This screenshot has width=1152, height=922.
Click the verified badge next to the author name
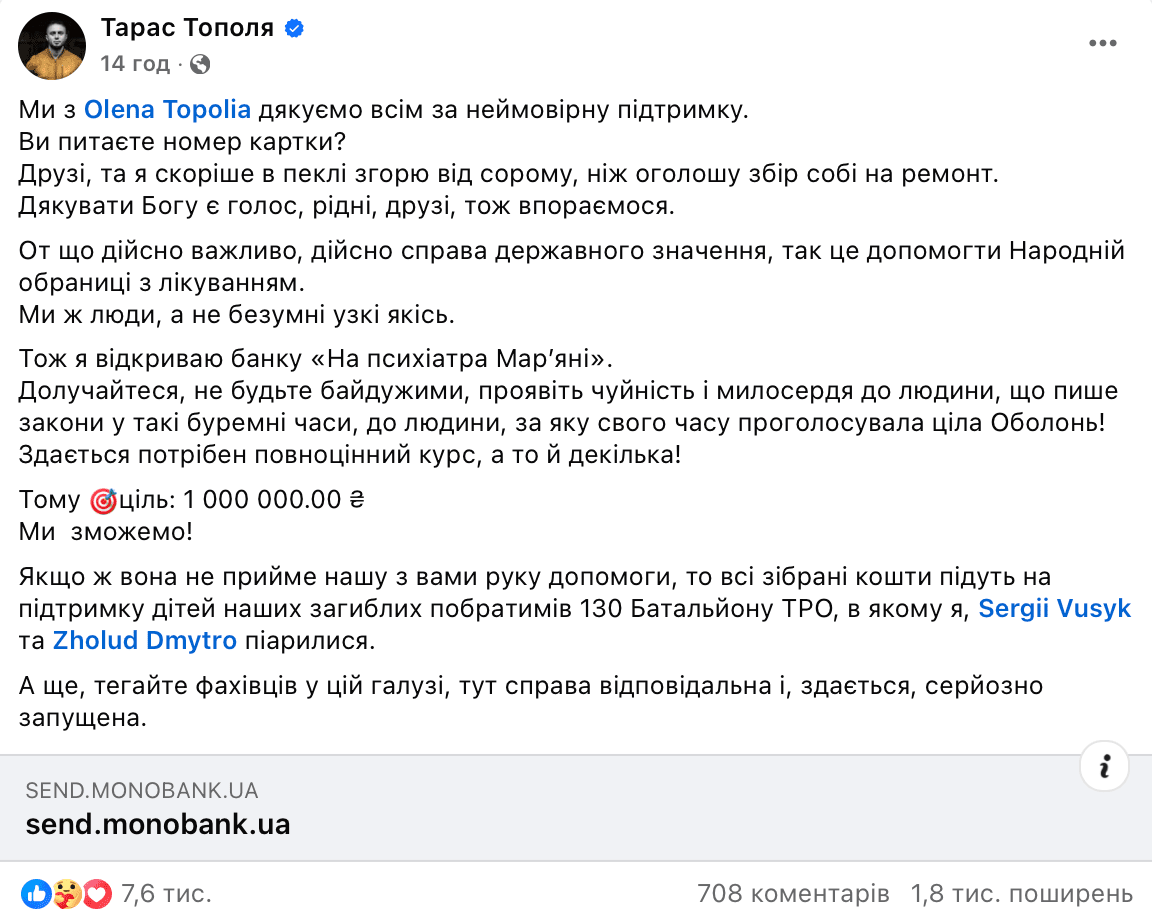(294, 29)
